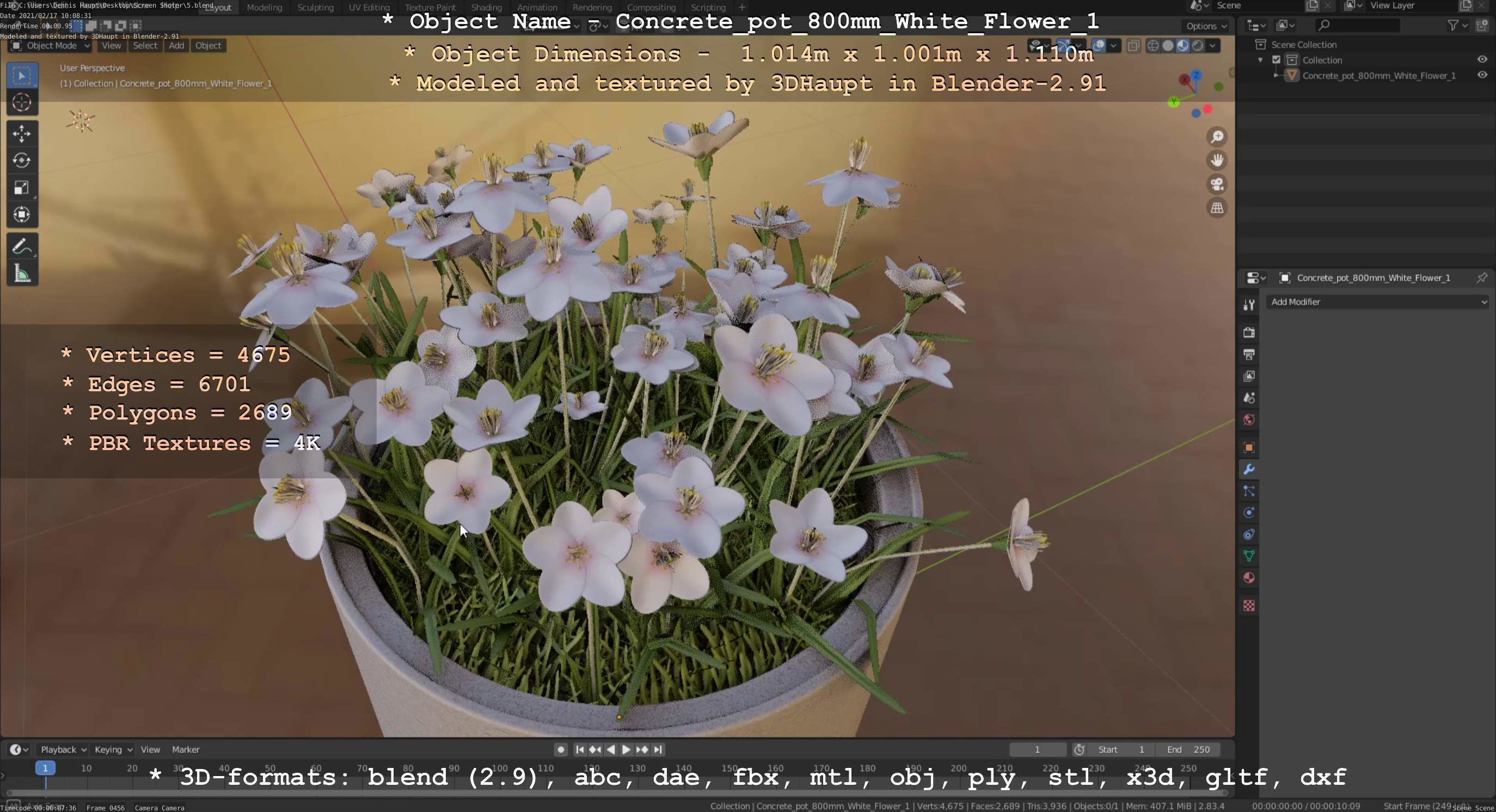Image resolution: width=1496 pixels, height=812 pixels.
Task: Click the Options button in header
Action: point(1206,26)
